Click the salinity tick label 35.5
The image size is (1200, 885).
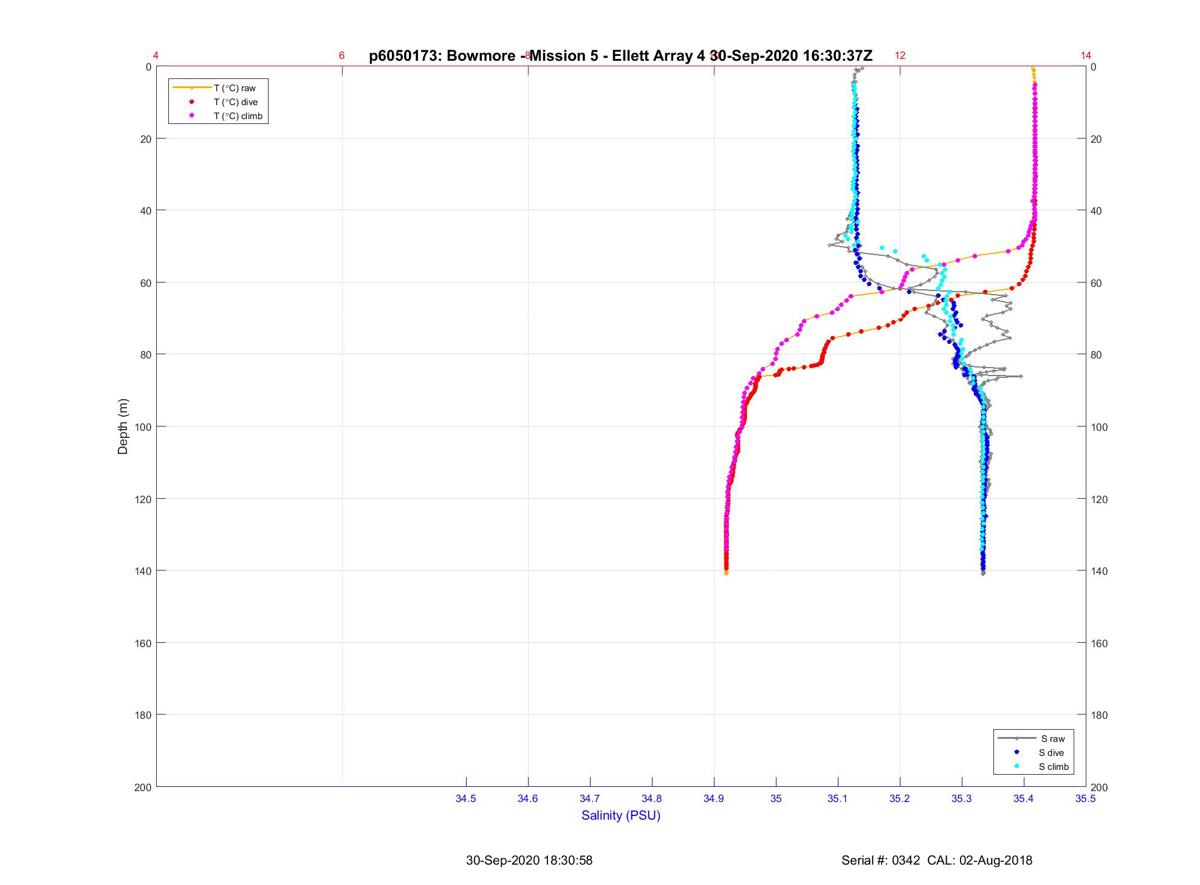click(1086, 799)
